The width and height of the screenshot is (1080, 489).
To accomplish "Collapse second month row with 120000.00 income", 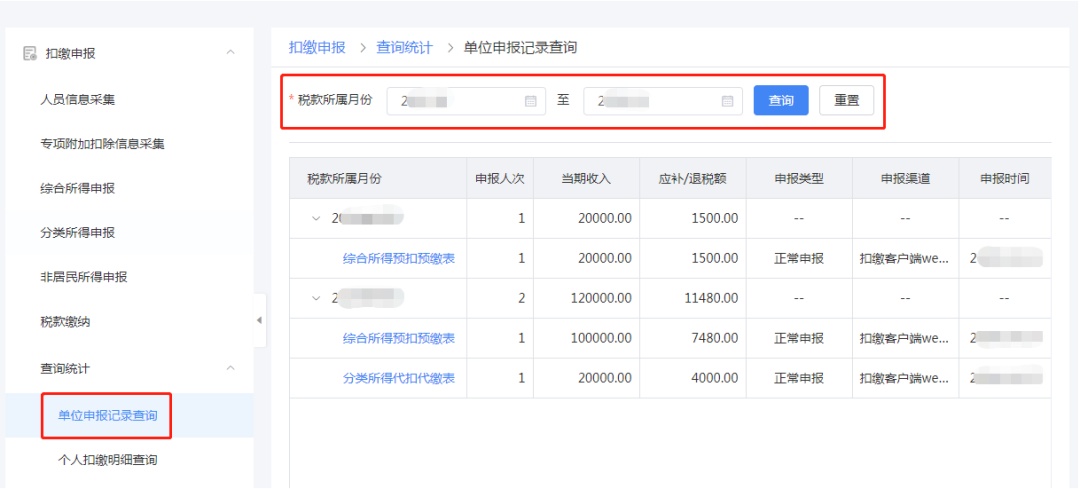I will click(x=315, y=298).
